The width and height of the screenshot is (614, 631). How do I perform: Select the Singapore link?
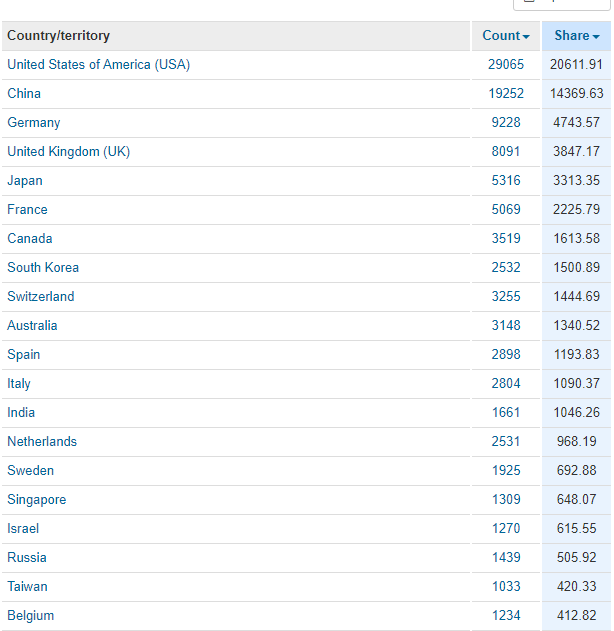click(37, 500)
